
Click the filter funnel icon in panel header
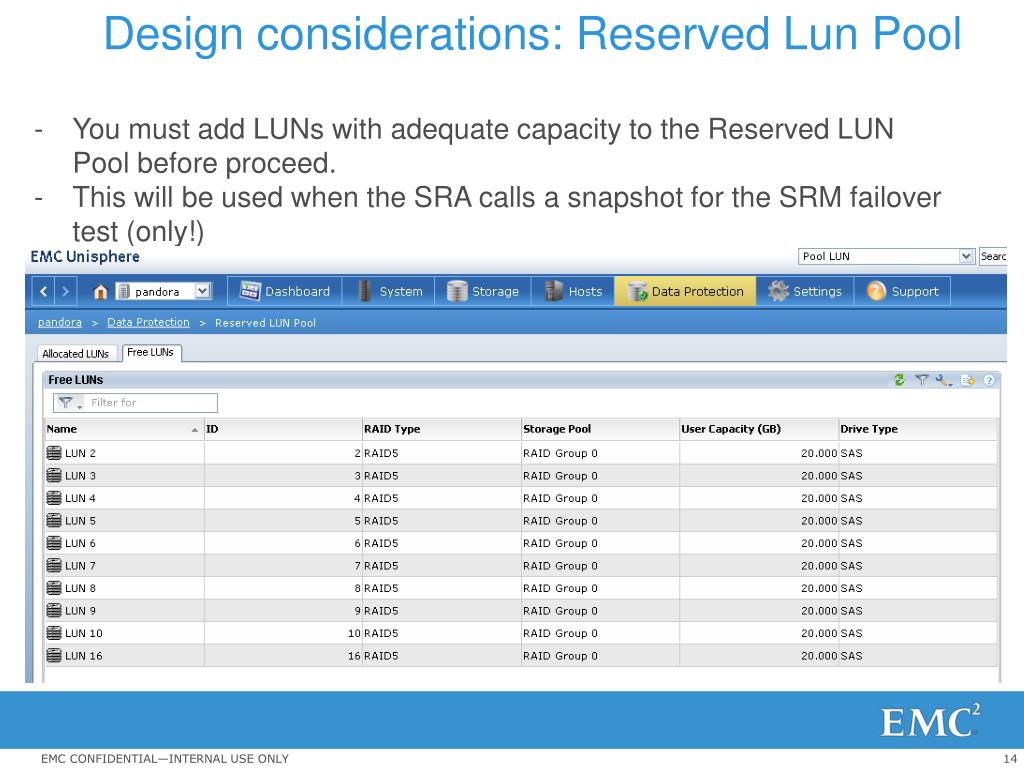(x=921, y=379)
